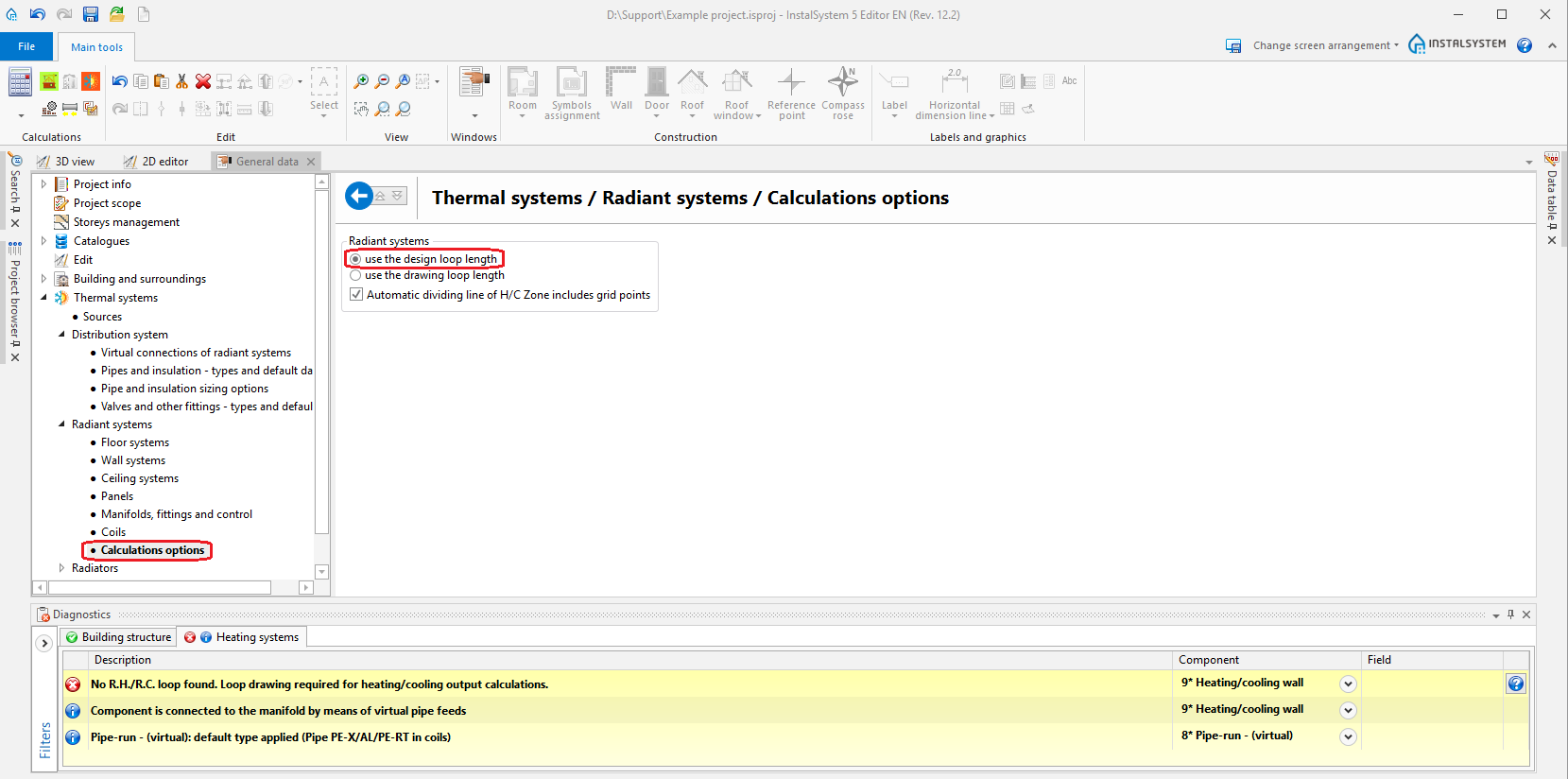The width and height of the screenshot is (1568, 779).
Task: Open Floor systems in project tree
Action: pos(135,442)
